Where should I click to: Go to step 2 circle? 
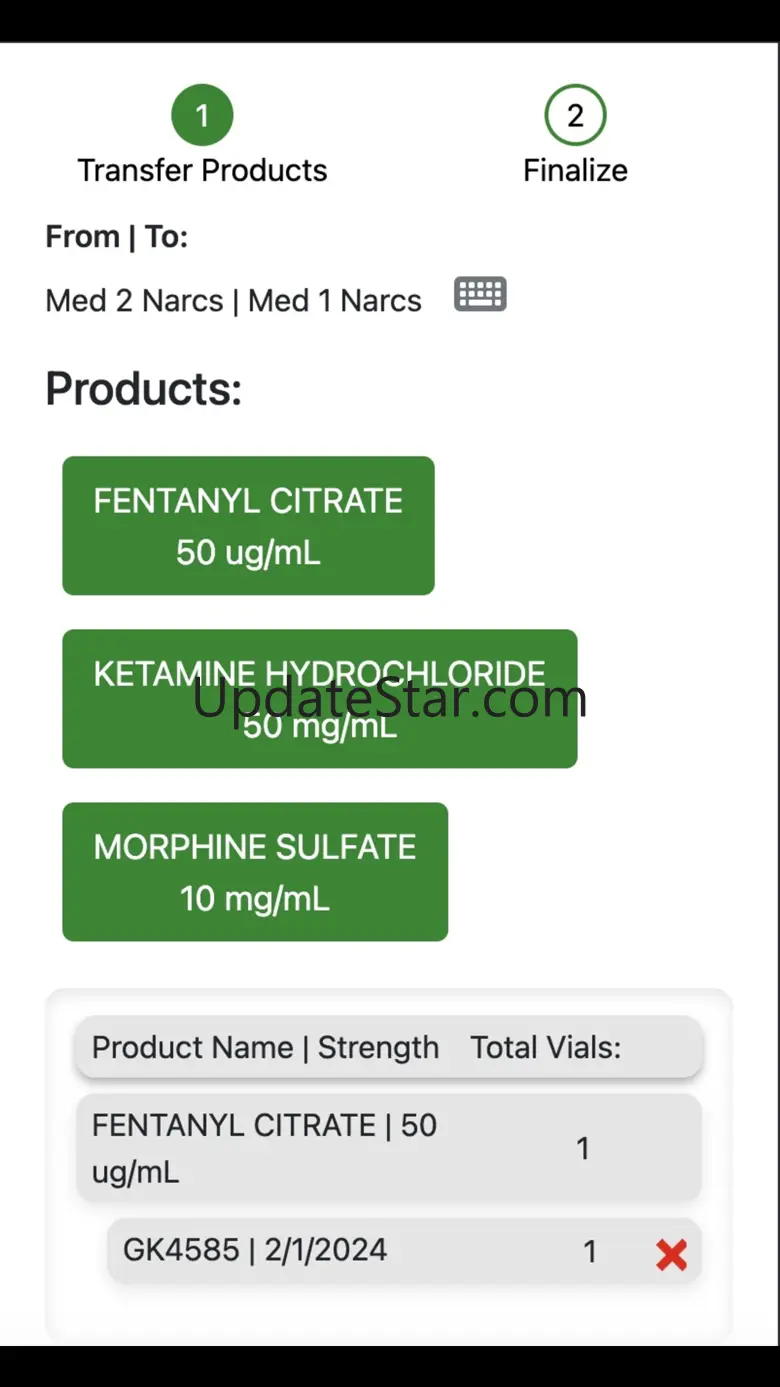click(x=575, y=115)
